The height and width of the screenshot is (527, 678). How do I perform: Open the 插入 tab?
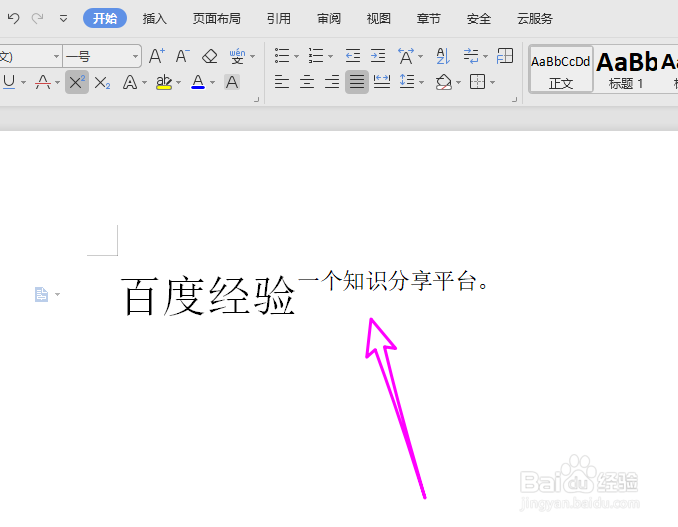pos(154,19)
